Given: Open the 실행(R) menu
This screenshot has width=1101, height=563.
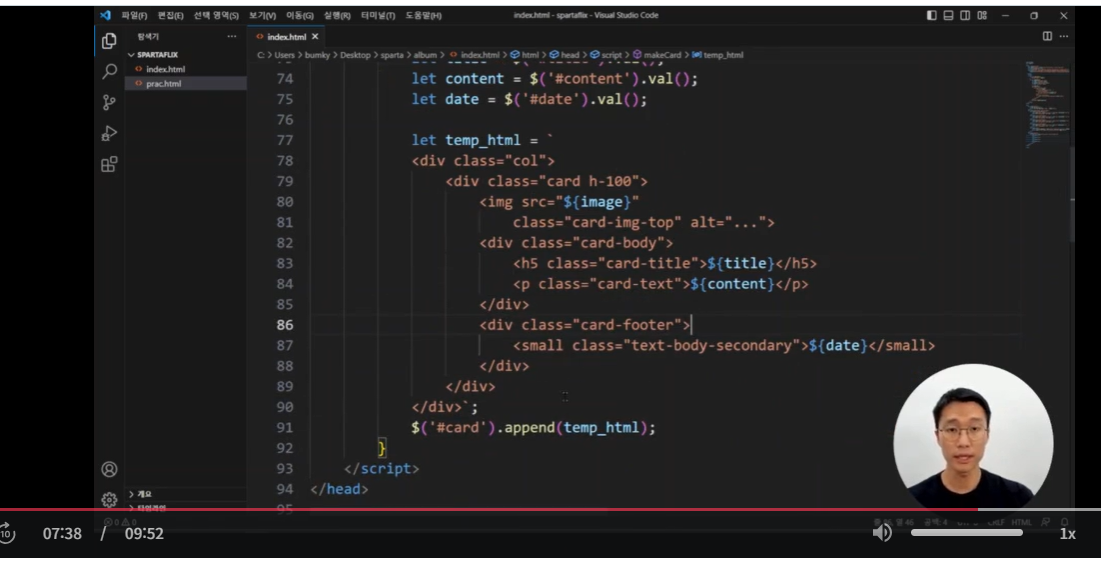Looking at the screenshot, I should point(337,15).
